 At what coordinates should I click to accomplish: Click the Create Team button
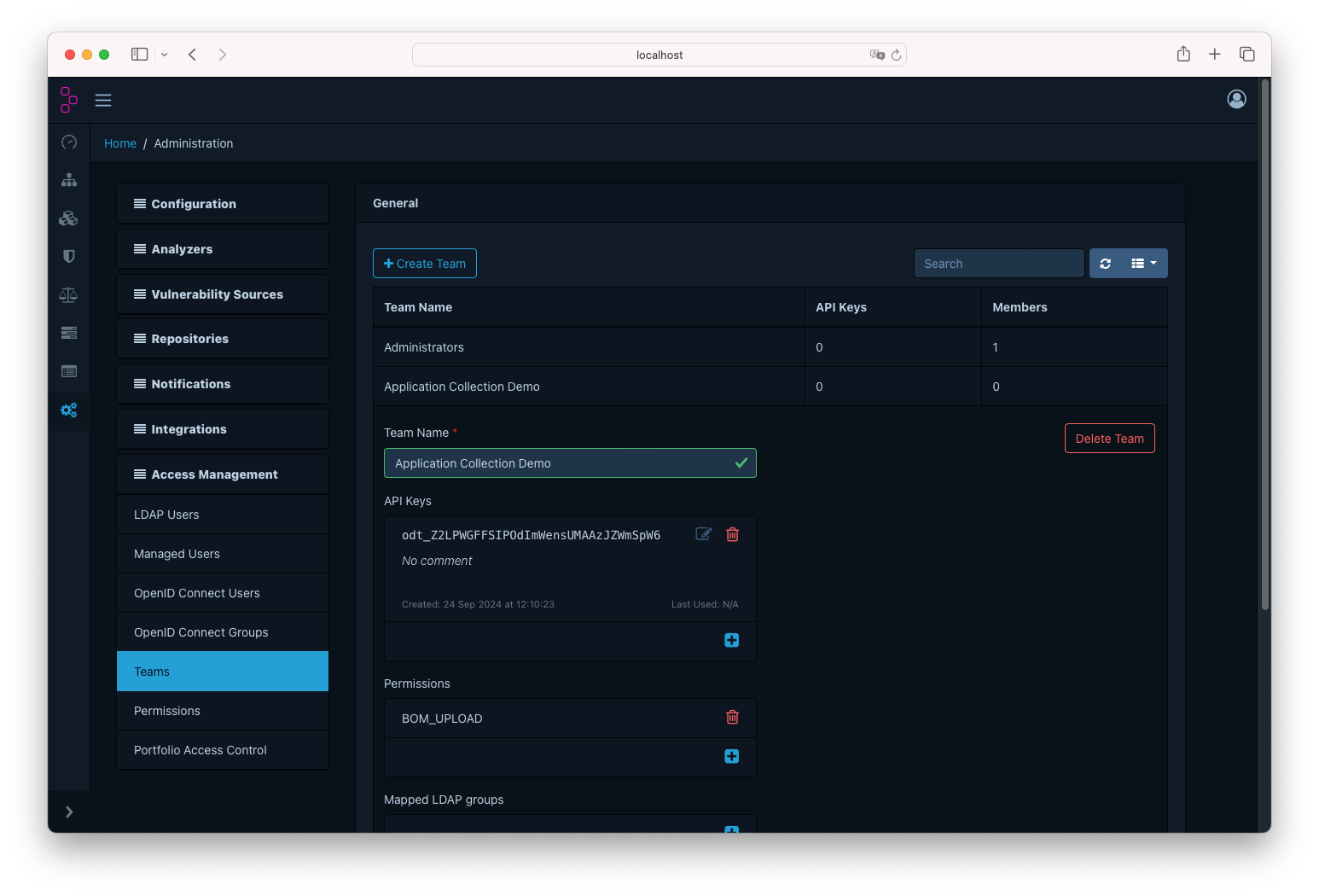pos(425,264)
